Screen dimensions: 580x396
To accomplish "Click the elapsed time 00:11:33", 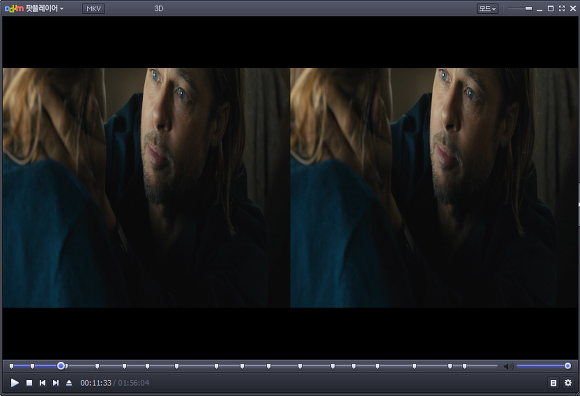I will pyautogui.click(x=96, y=383).
